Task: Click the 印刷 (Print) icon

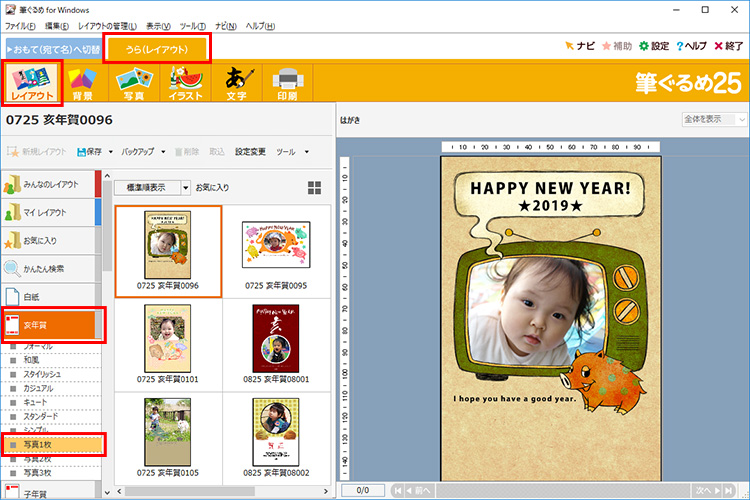Action: point(286,82)
